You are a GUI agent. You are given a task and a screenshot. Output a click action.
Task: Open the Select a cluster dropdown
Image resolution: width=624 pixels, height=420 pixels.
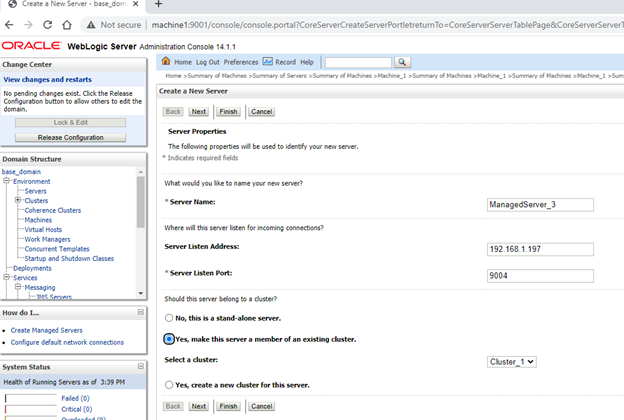point(511,362)
